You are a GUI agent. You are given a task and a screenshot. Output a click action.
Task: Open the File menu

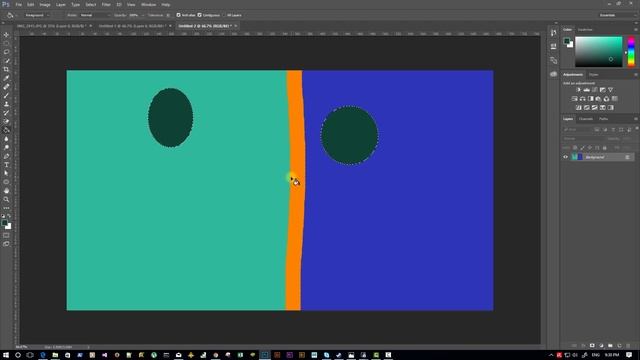pos(18,4)
